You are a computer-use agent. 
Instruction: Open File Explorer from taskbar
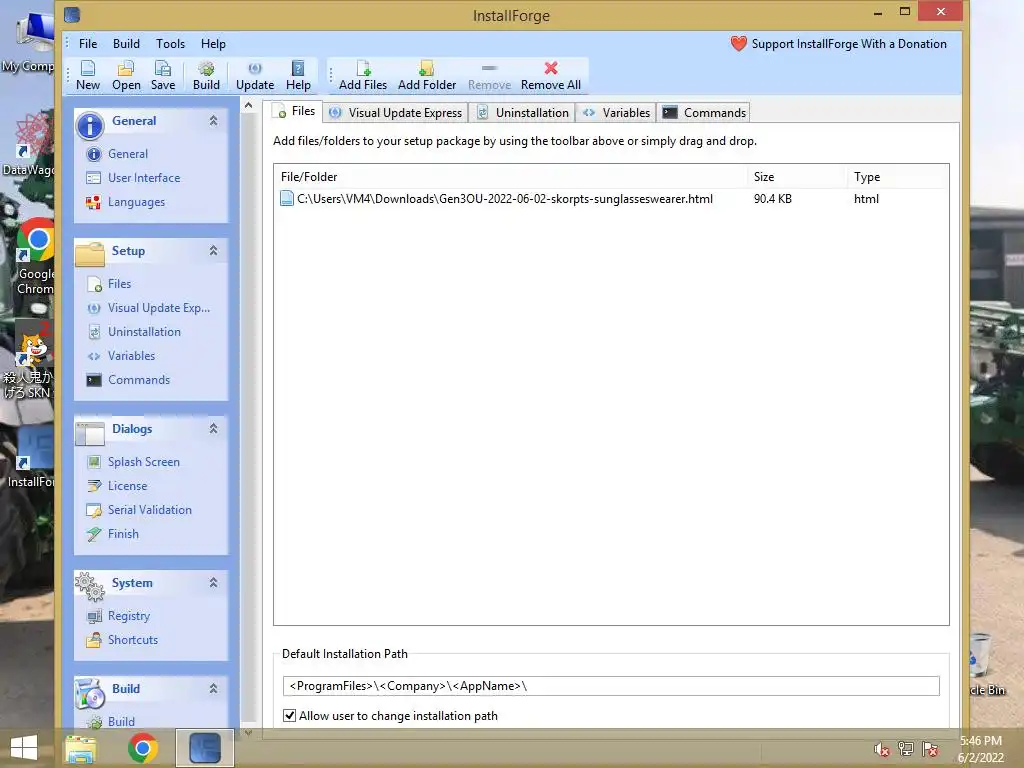pyautogui.click(x=80, y=748)
